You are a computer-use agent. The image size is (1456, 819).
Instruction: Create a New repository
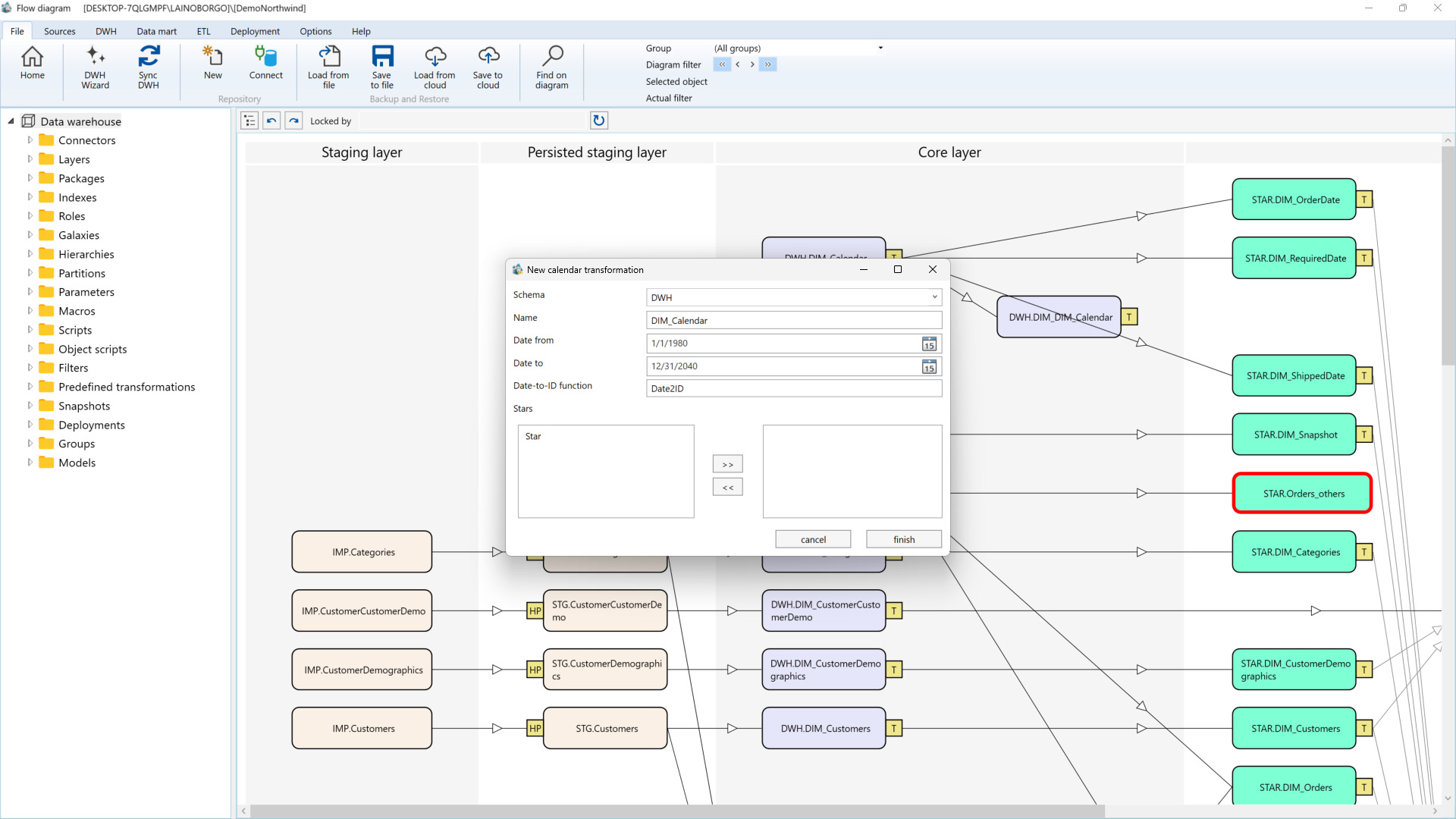[213, 63]
